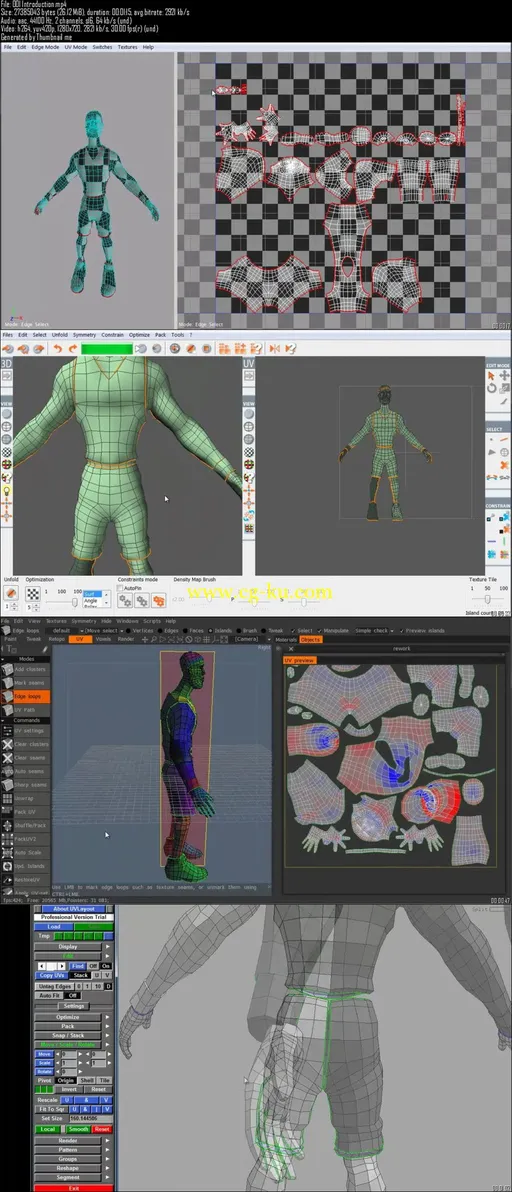Click the RestoreUV command
This screenshot has height=1192, width=512.
26,879
